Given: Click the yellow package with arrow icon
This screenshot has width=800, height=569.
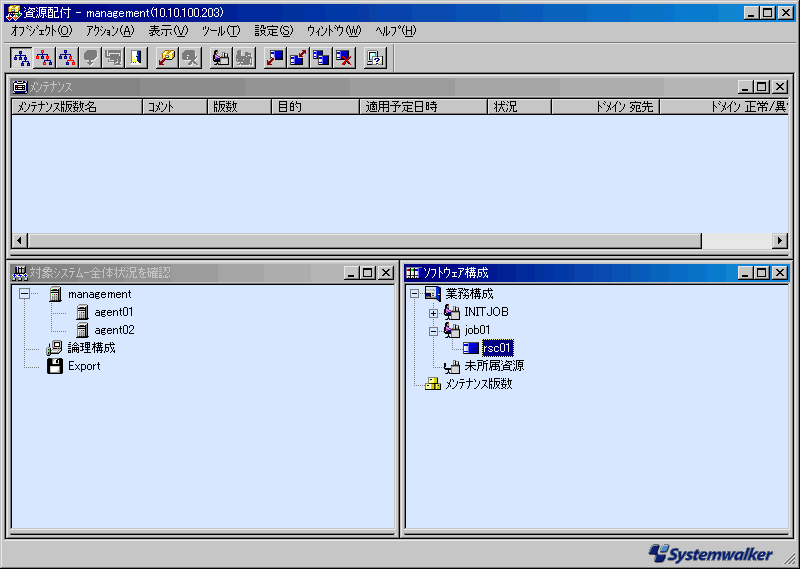Looking at the screenshot, I should pos(167,58).
